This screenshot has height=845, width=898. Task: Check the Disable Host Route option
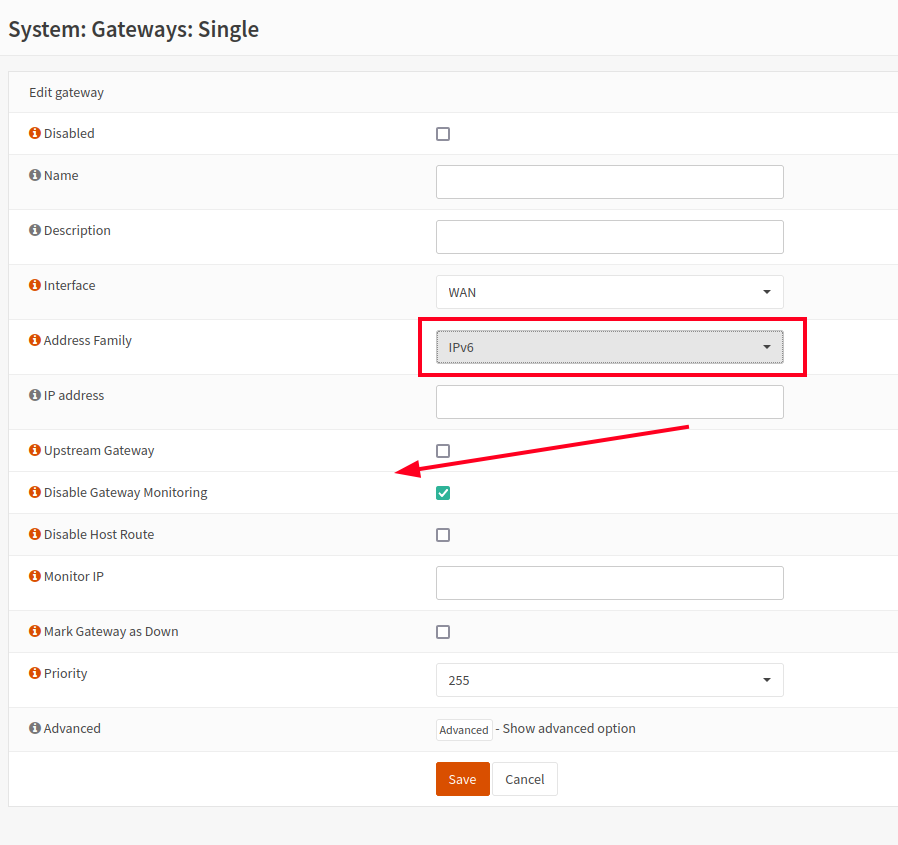tap(443, 534)
